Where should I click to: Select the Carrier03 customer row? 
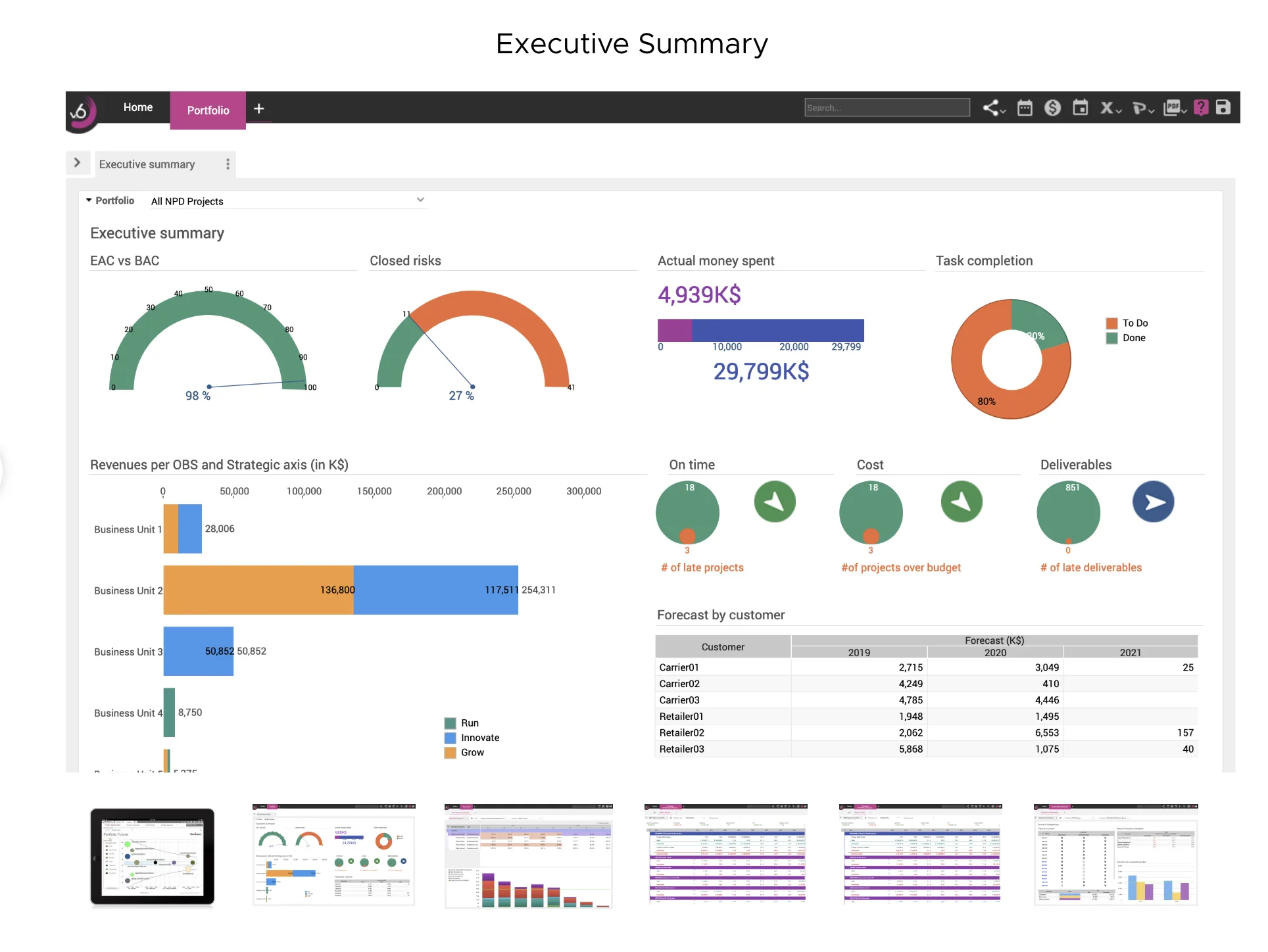click(x=926, y=700)
